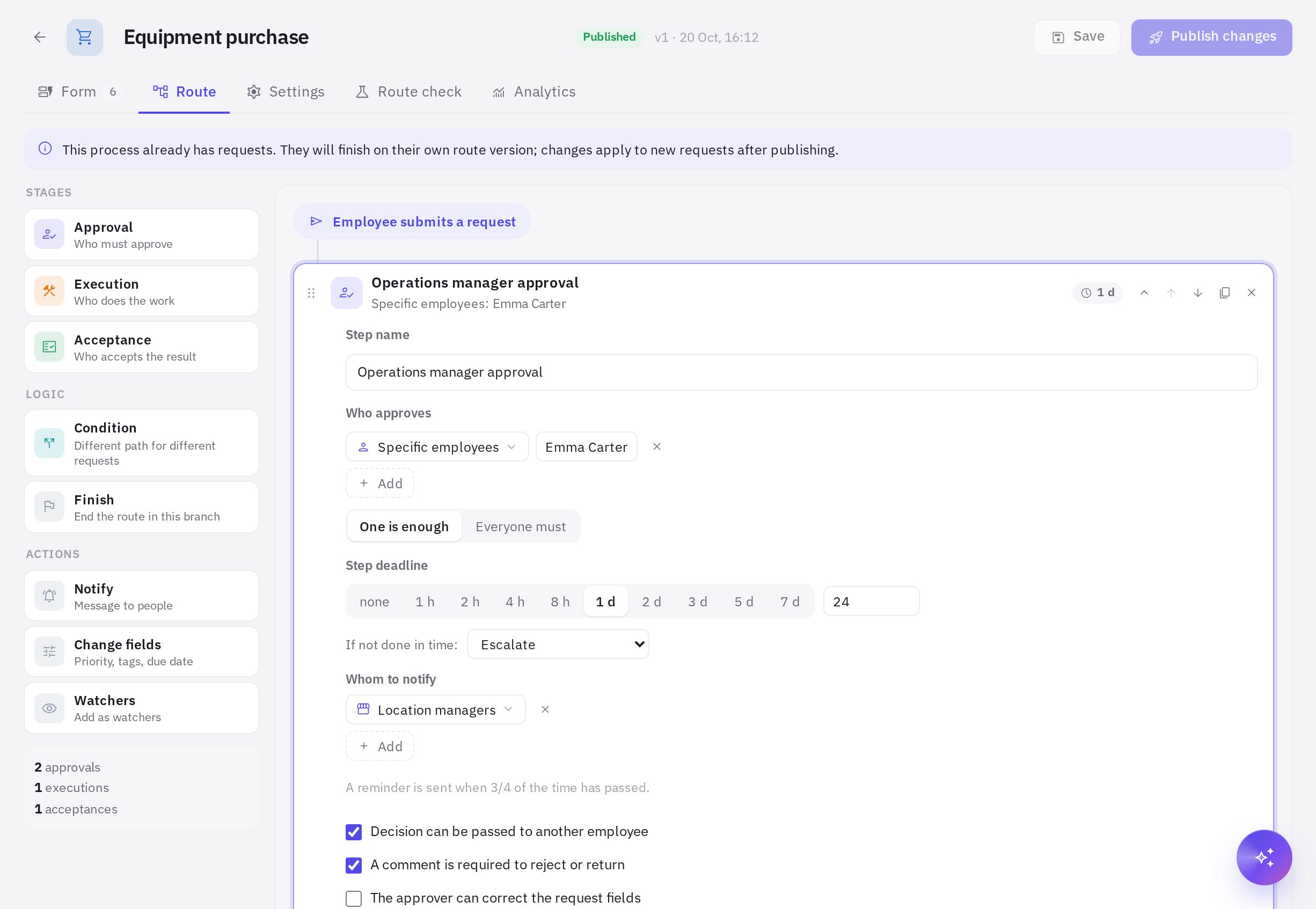
Task: Move the step down
Action: click(1197, 293)
